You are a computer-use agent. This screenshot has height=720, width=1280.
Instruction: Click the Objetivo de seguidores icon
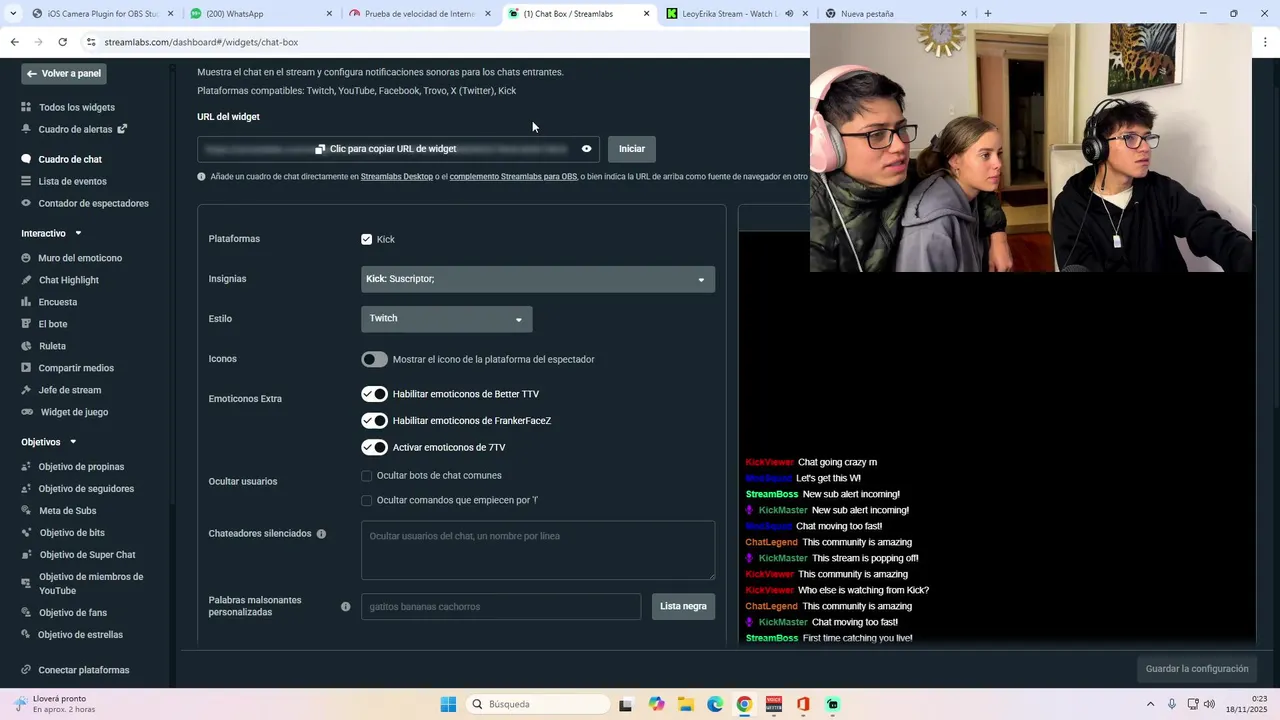(26, 489)
